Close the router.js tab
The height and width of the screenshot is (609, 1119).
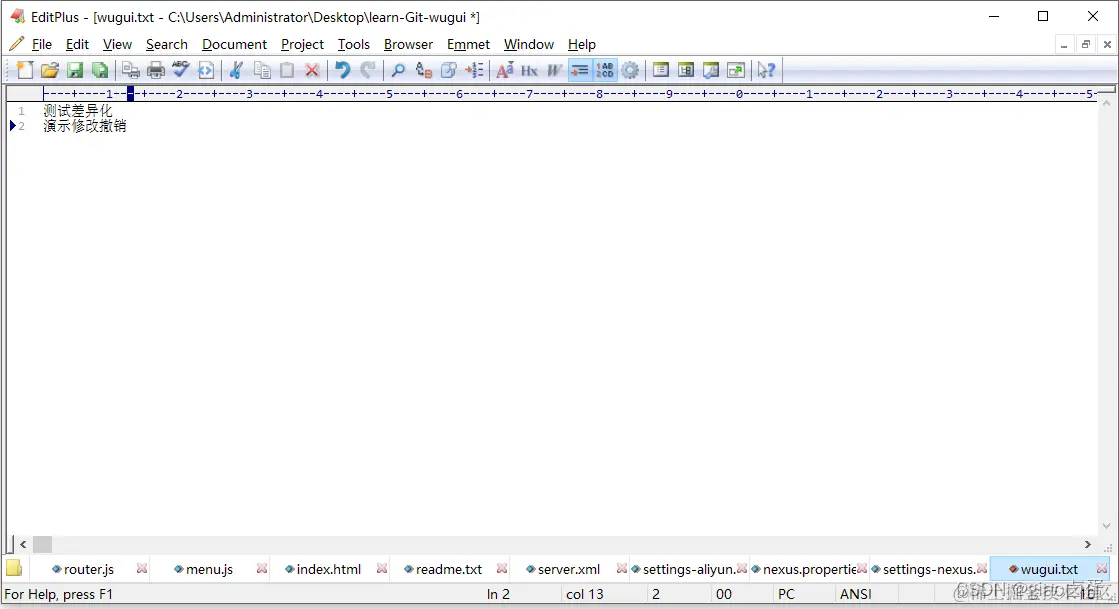point(142,568)
